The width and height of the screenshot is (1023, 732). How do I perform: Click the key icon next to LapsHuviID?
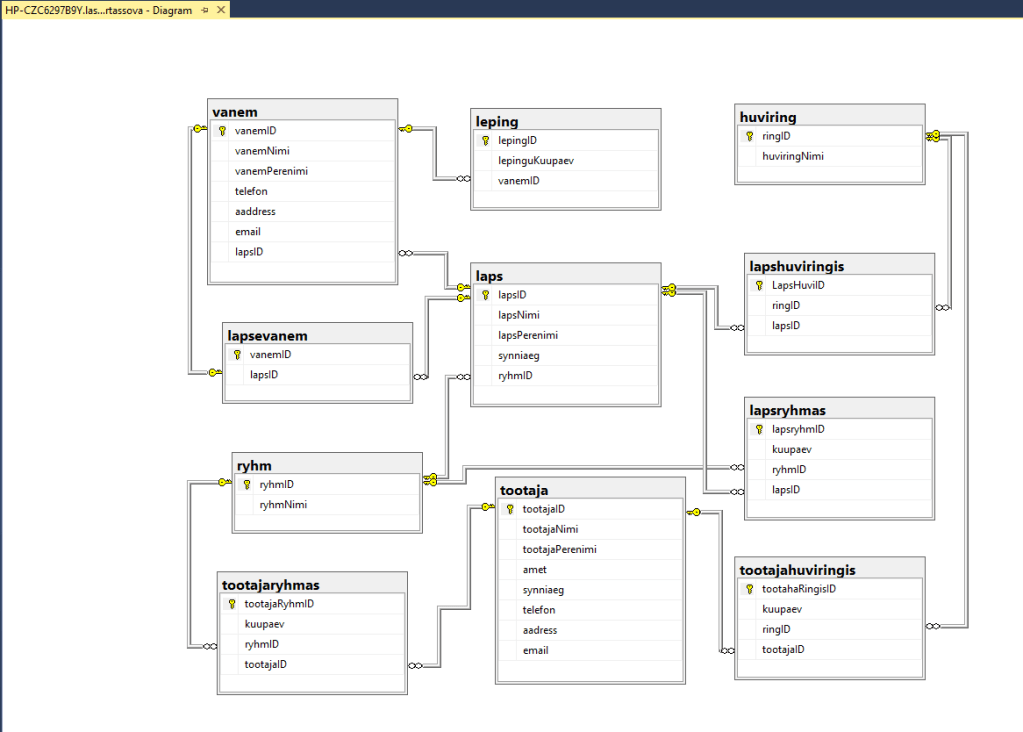coord(759,285)
